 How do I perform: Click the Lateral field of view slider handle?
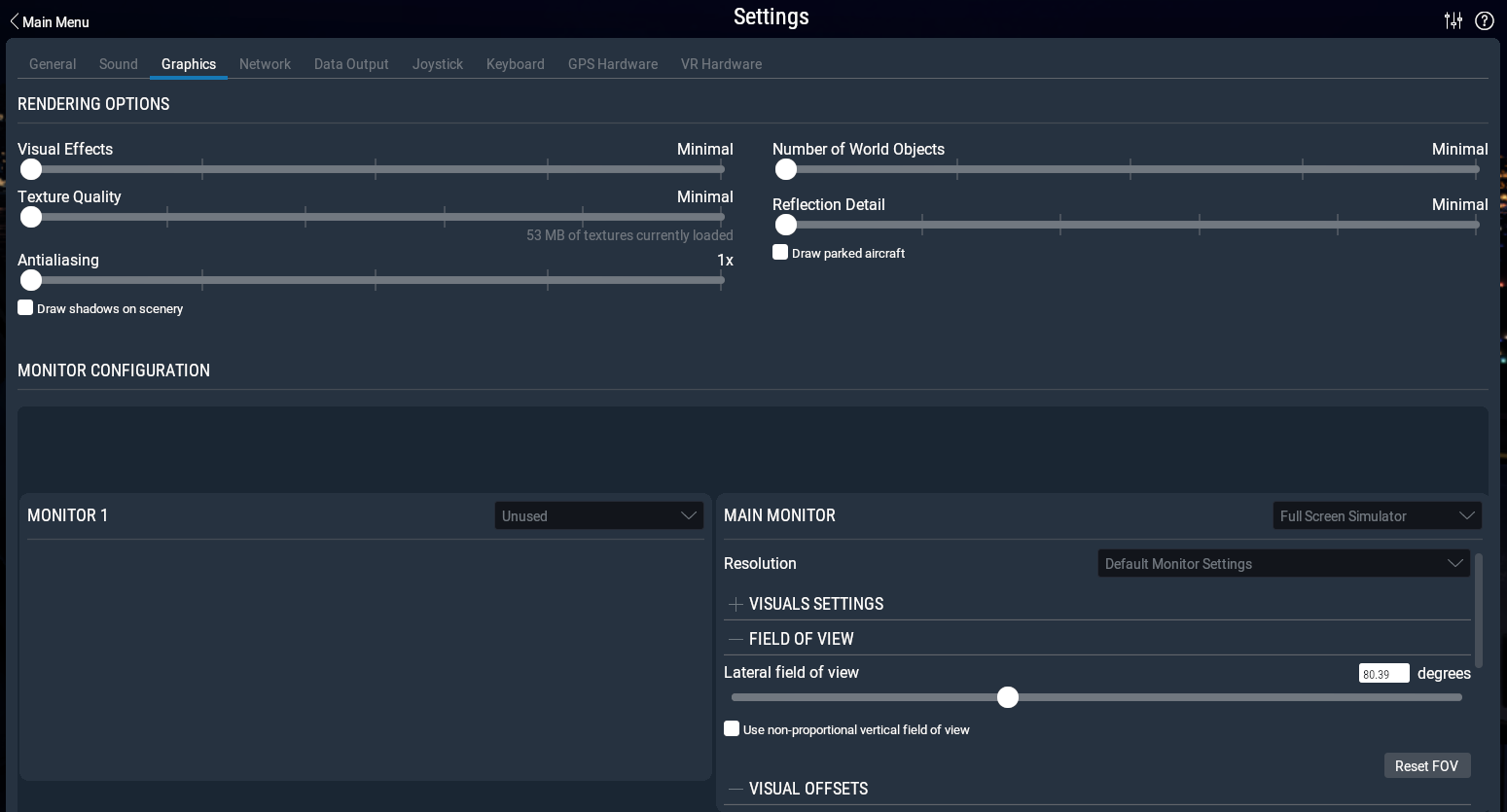click(1008, 697)
